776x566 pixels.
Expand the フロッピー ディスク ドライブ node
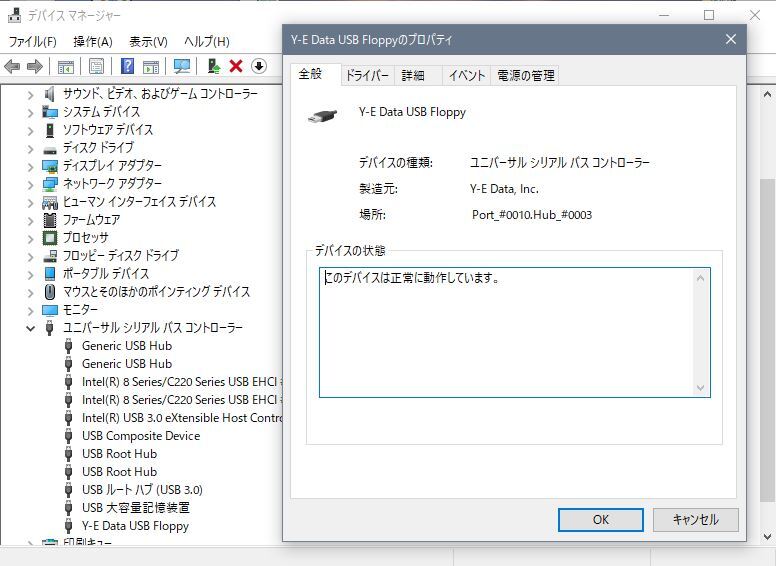click(31, 257)
